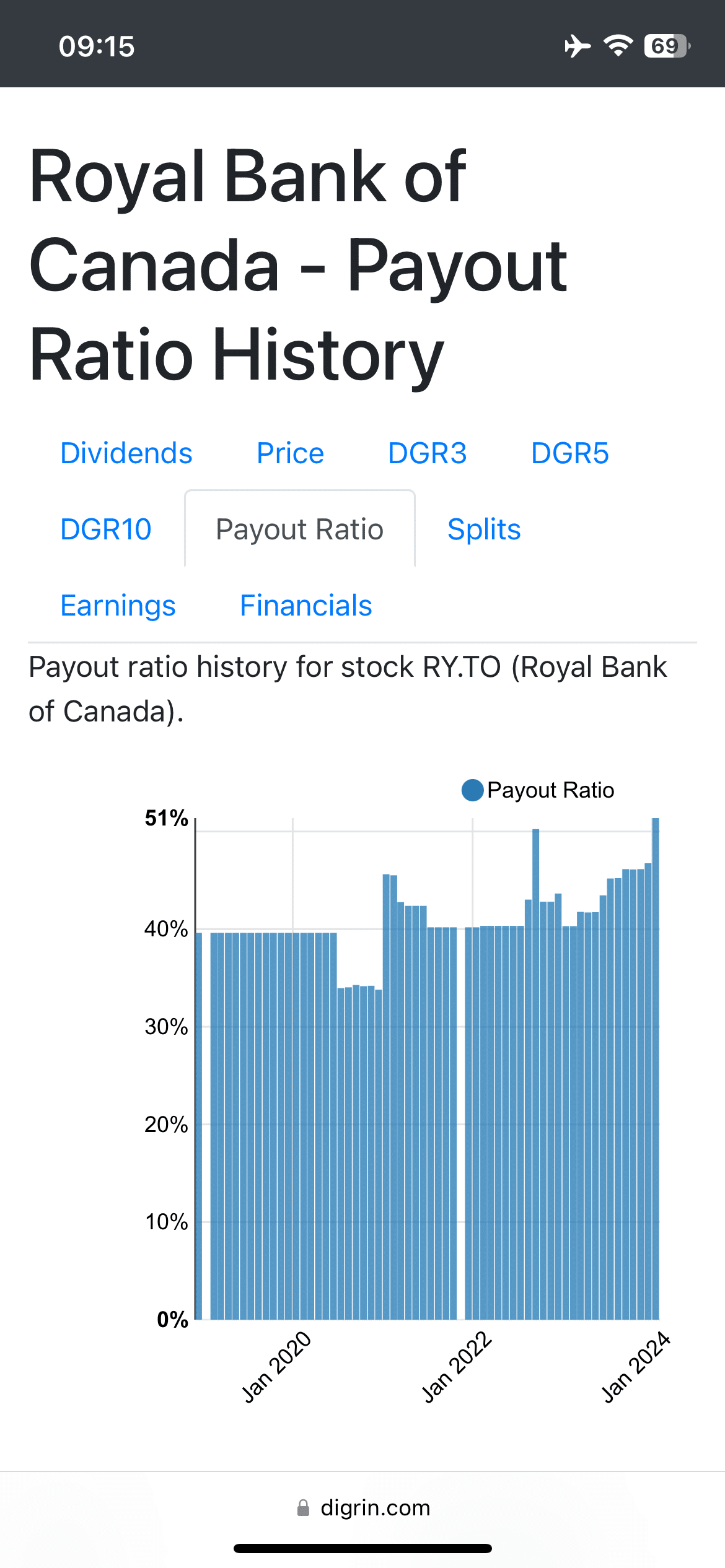
Task: Tap the padlock icon beside digrin.com
Action: [x=303, y=1508]
